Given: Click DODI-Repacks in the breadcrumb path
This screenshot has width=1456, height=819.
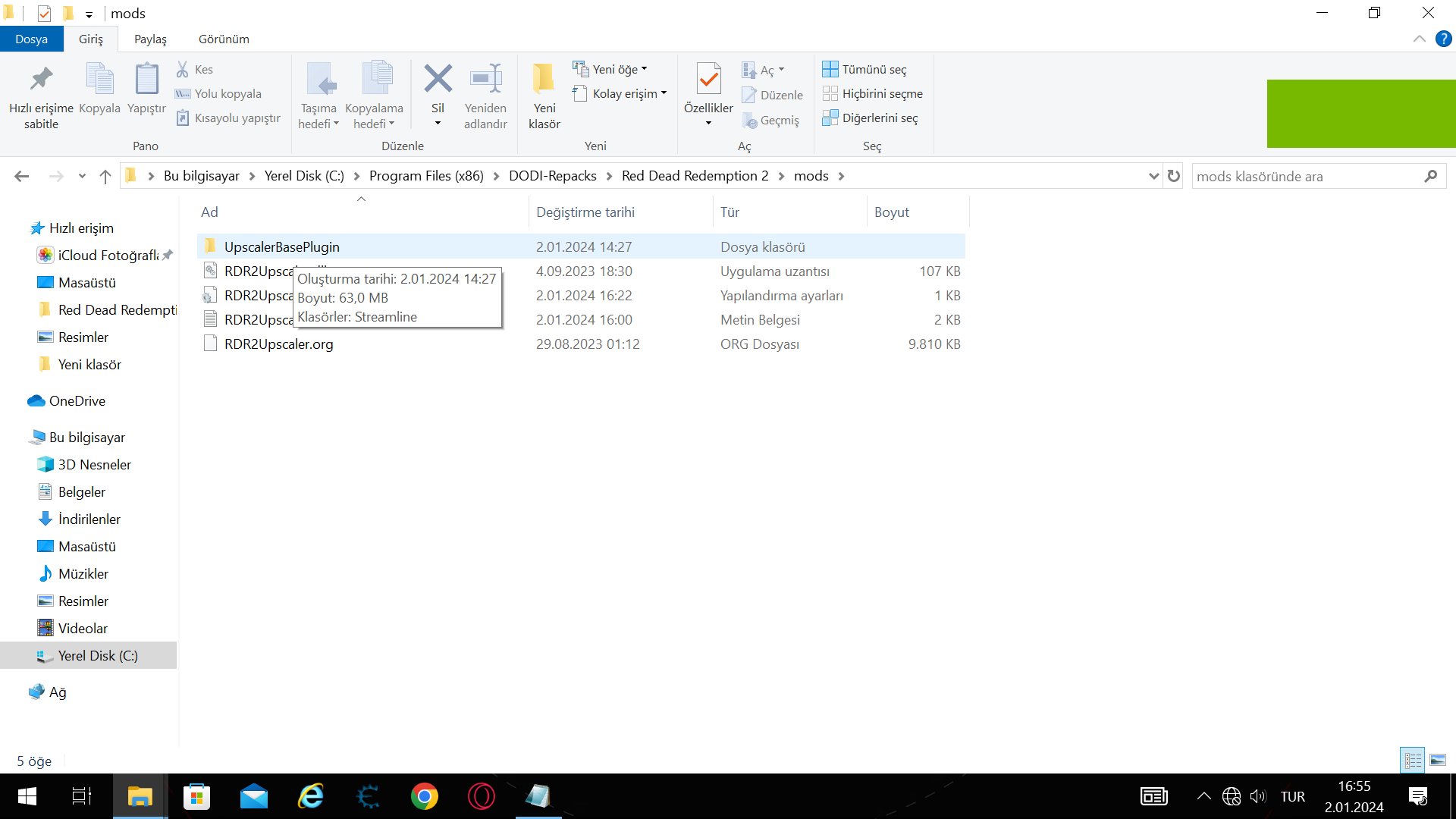Looking at the screenshot, I should [552, 176].
